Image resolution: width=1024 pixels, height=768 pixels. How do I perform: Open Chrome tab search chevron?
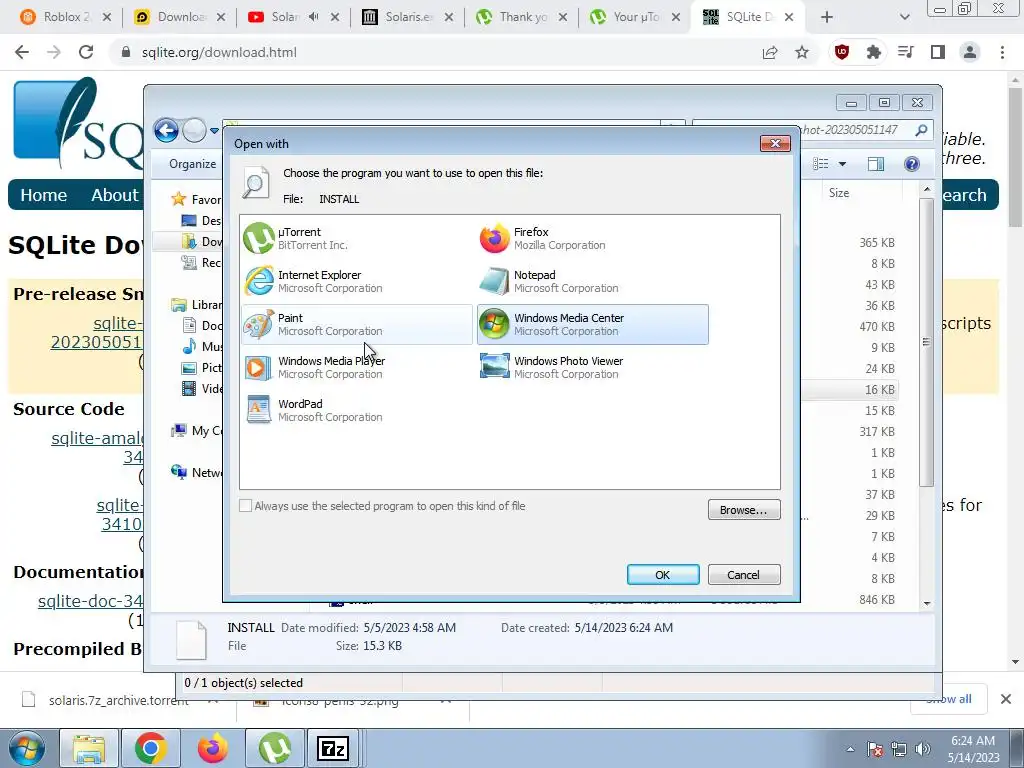coord(904,17)
